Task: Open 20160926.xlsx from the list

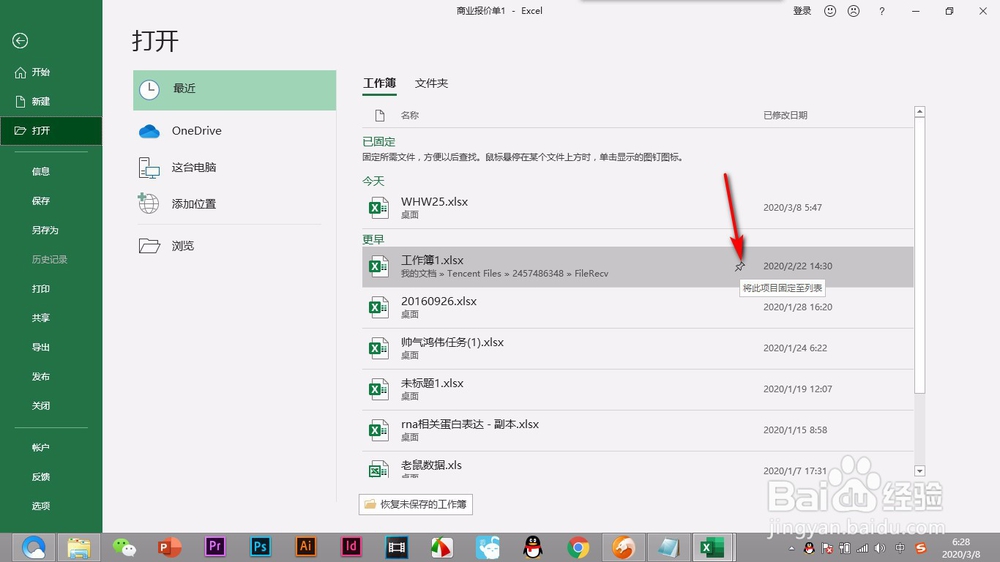Action: pos(638,307)
